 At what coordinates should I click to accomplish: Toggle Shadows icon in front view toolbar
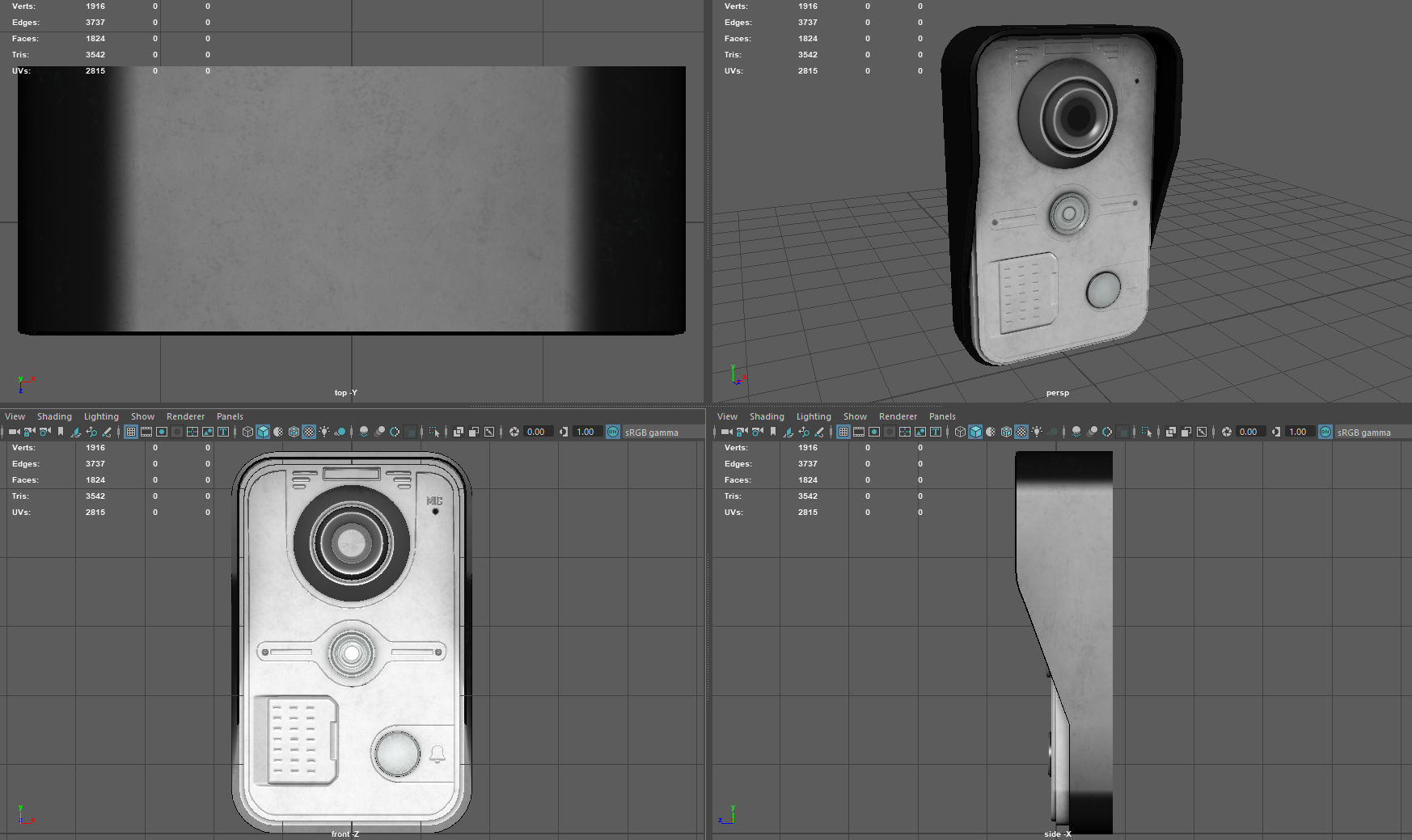(x=340, y=432)
